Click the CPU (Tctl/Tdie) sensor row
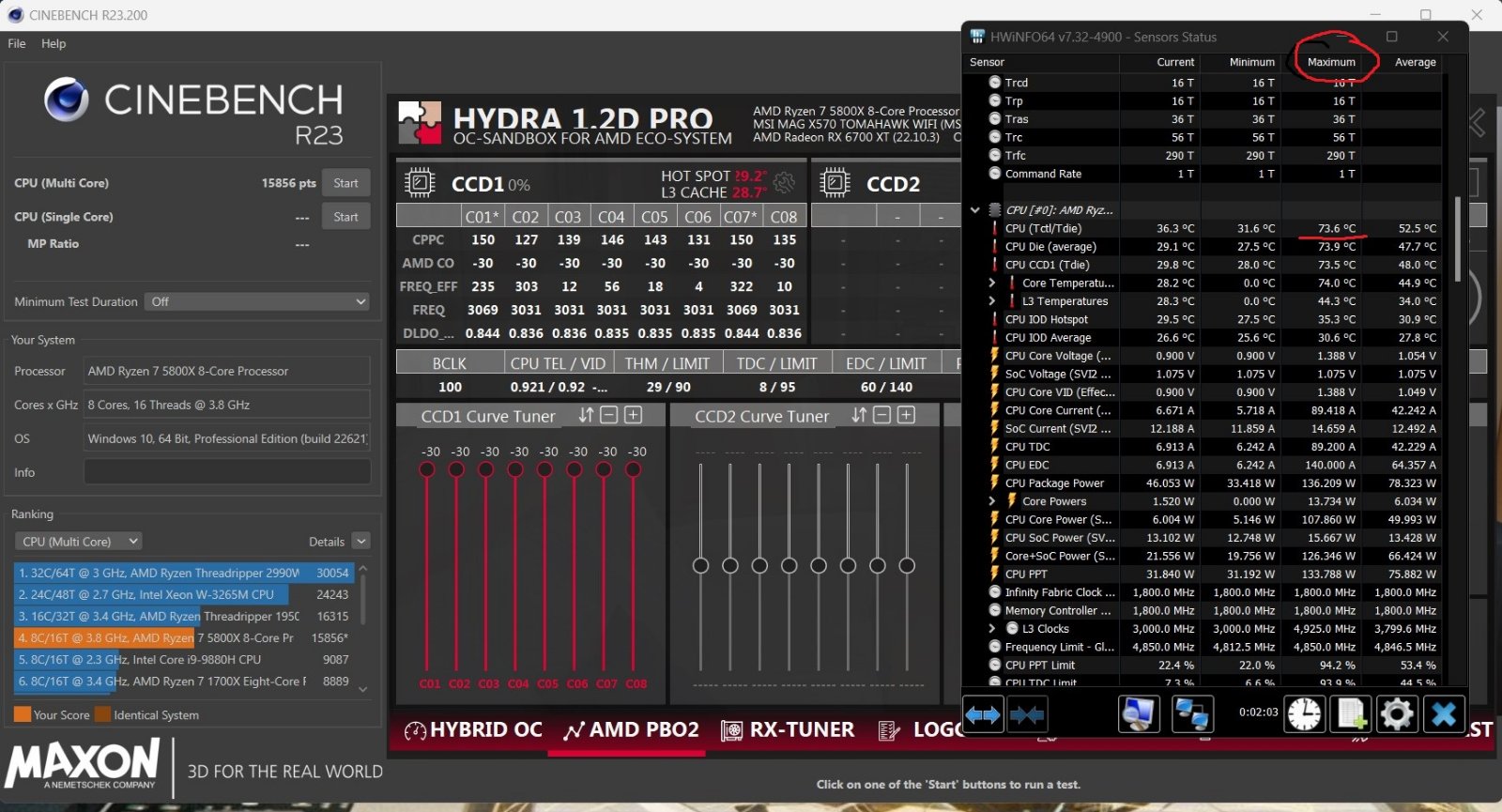Image resolution: width=1502 pixels, height=812 pixels. tap(1215, 228)
